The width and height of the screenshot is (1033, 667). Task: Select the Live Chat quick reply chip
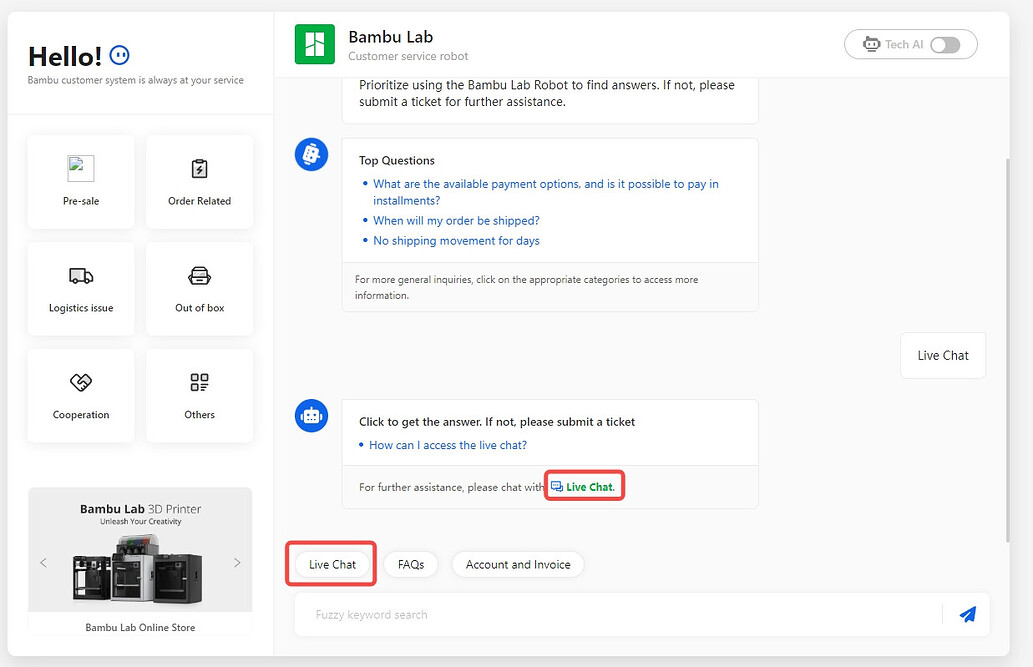tap(332, 564)
